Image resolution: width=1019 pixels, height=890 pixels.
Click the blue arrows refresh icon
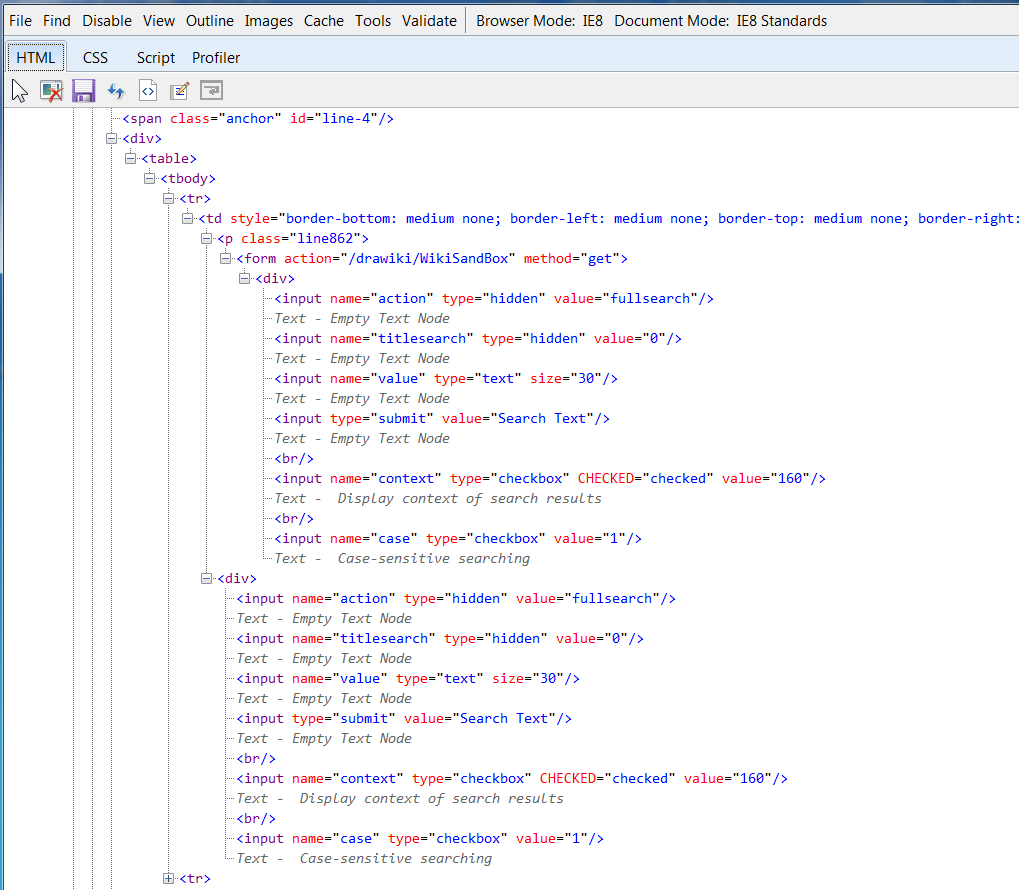point(116,91)
